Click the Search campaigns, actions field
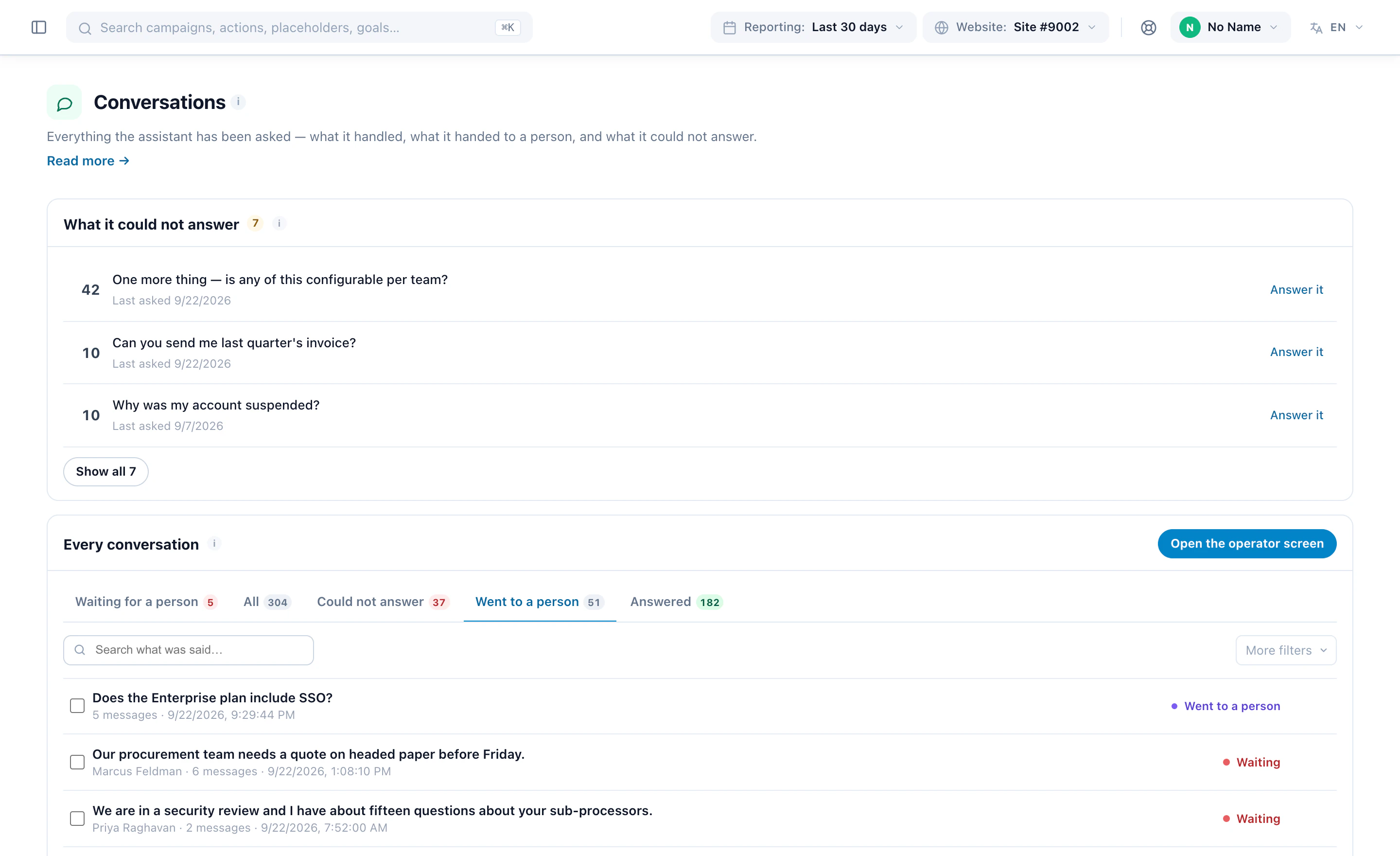The height and width of the screenshot is (856, 1400). coord(299,27)
